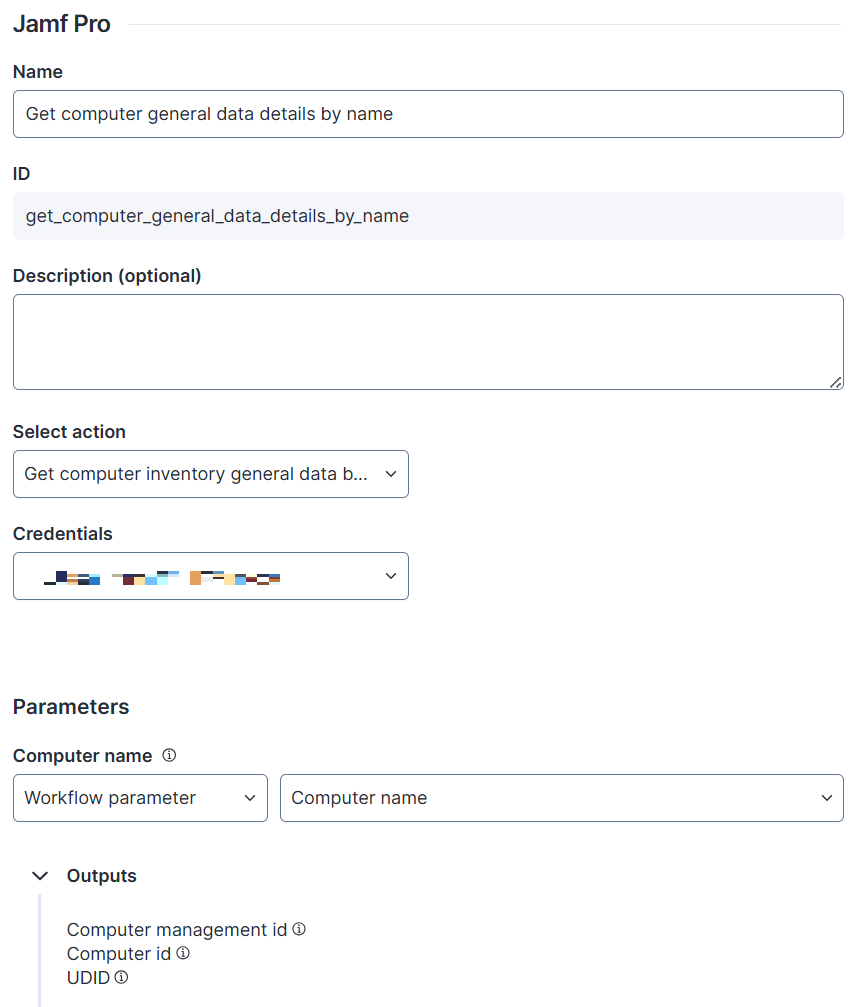
Task: Click the Parameters section heading
Action: pyautogui.click(x=71, y=707)
